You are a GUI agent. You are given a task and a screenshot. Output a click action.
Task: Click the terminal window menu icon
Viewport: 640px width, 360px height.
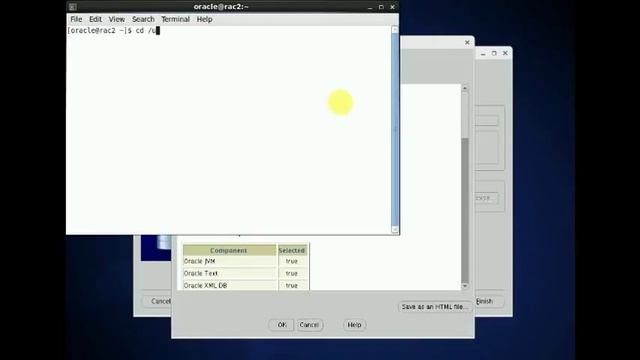point(73,7)
